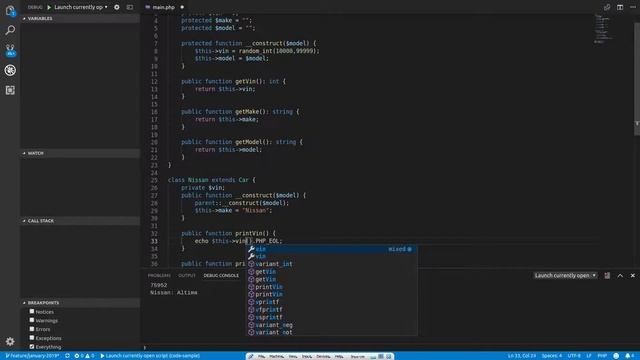
Task: Collapse the CALL STACK section
Action: [x=80, y=221]
